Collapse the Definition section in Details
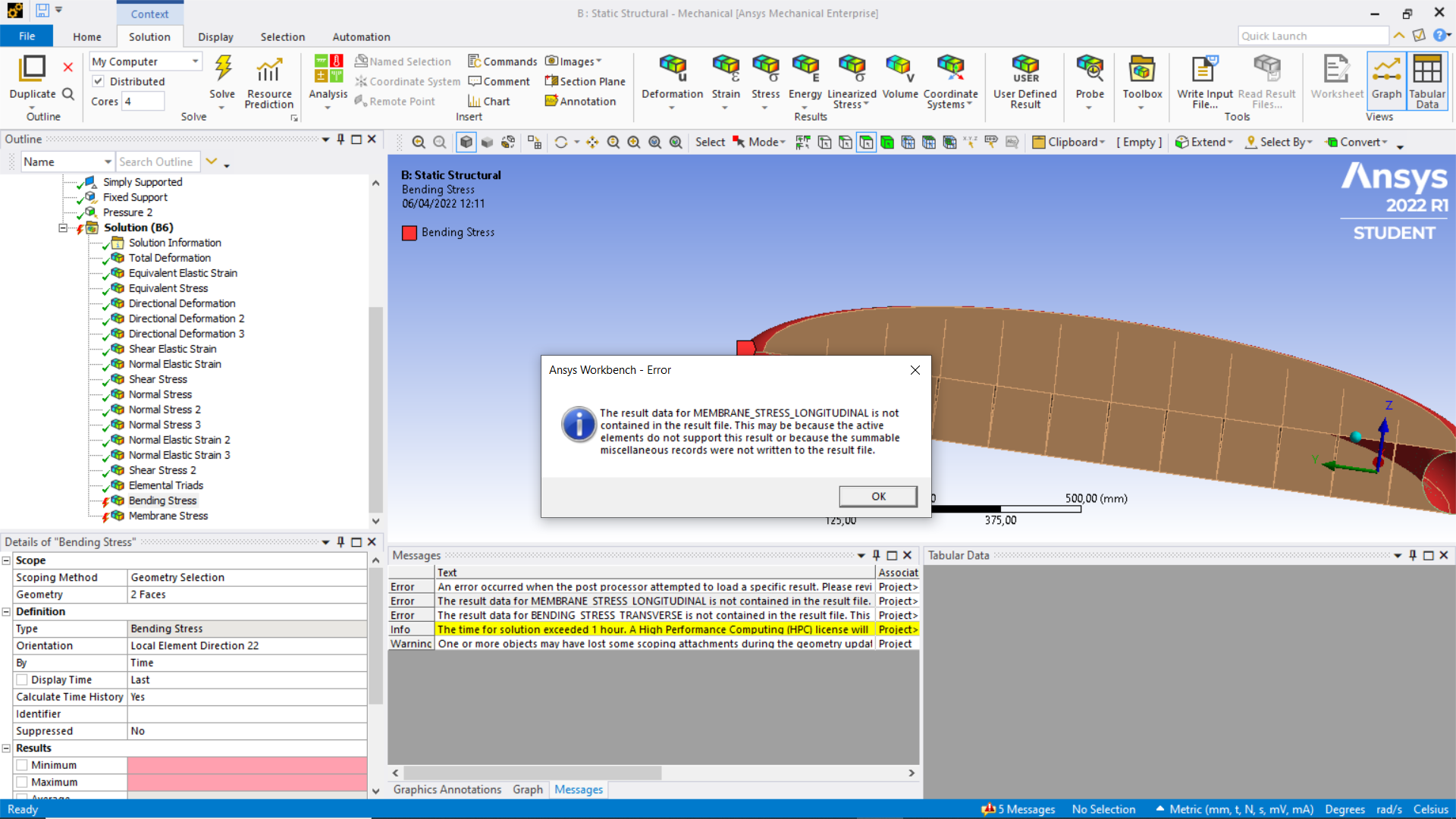1456x819 pixels. 6,611
